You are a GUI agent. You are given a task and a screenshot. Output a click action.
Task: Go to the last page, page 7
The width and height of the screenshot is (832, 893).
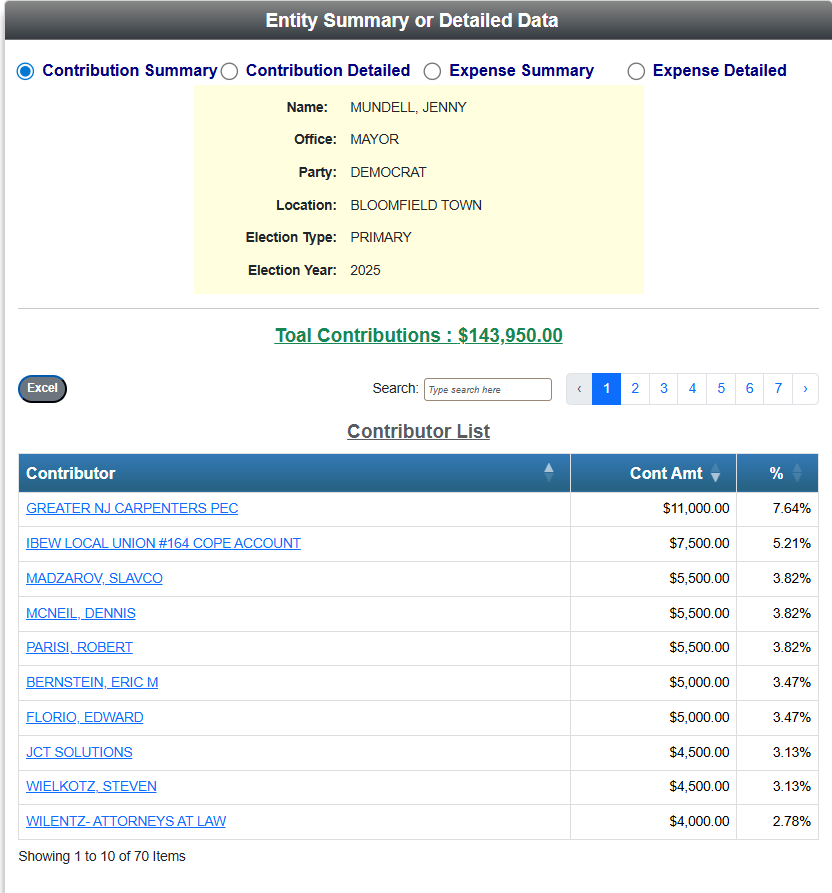click(x=778, y=388)
